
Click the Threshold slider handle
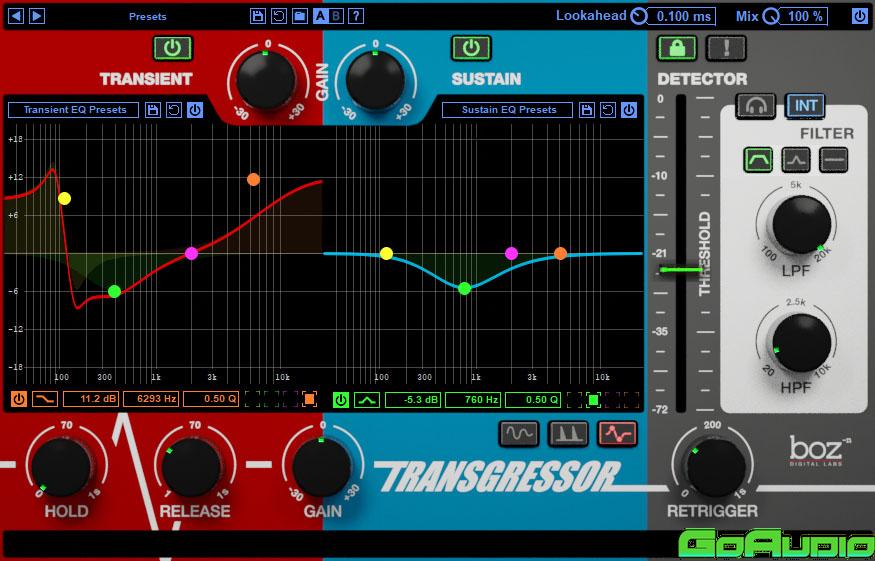pyautogui.click(x=681, y=271)
